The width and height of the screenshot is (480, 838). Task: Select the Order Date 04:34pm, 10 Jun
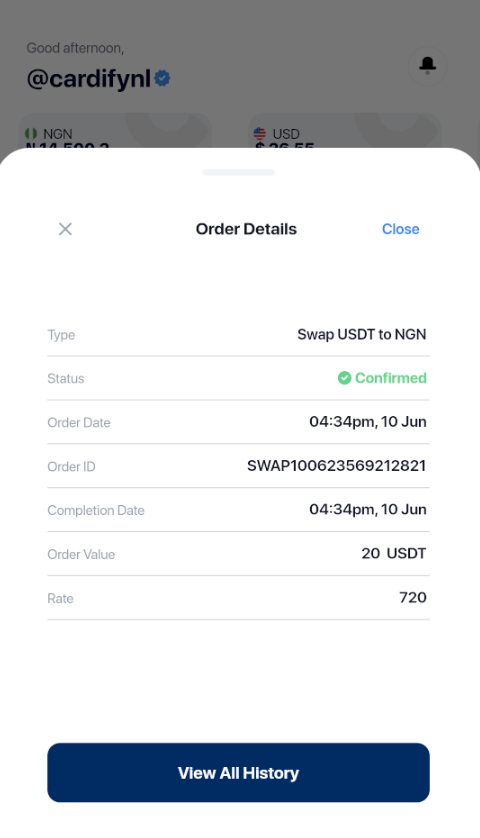pos(368,422)
